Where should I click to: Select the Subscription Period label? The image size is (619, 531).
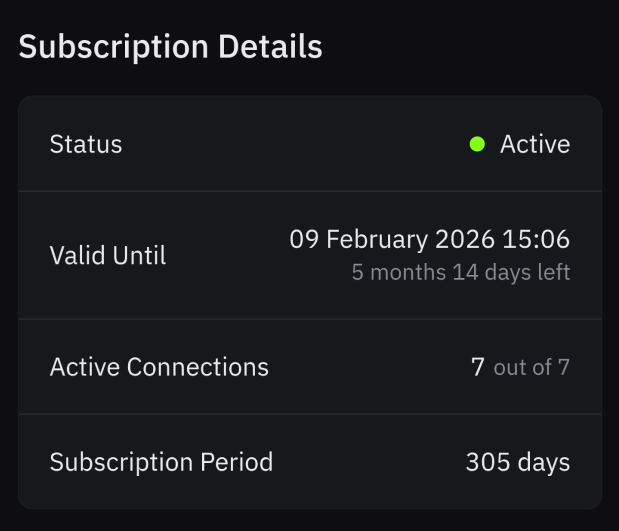tap(161, 463)
